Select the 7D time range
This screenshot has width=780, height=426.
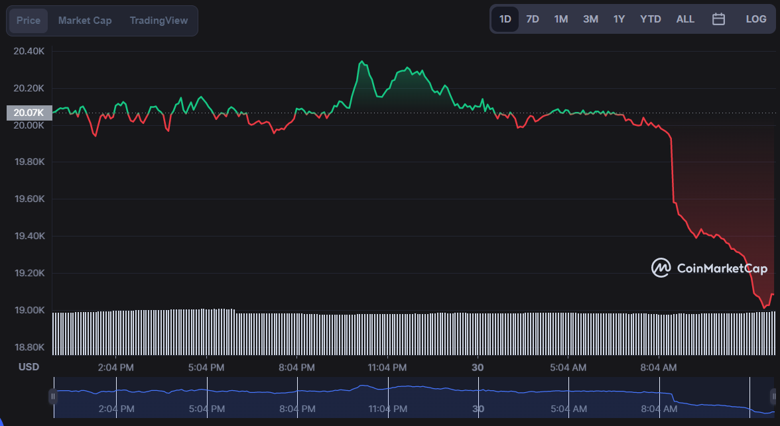tap(533, 19)
